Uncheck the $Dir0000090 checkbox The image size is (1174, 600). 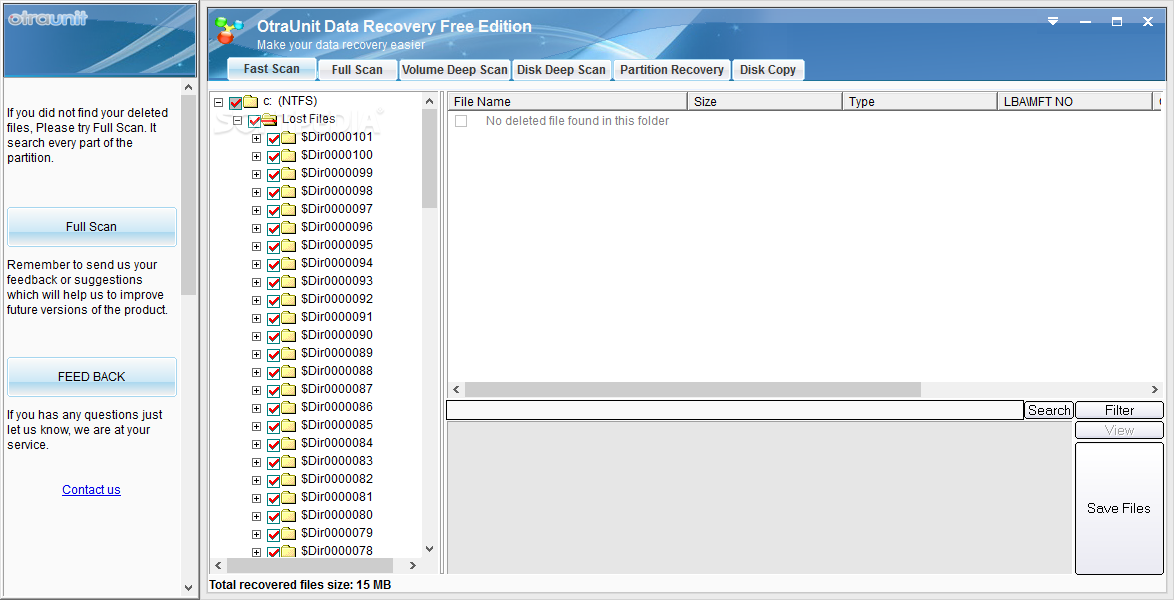[x=273, y=336]
